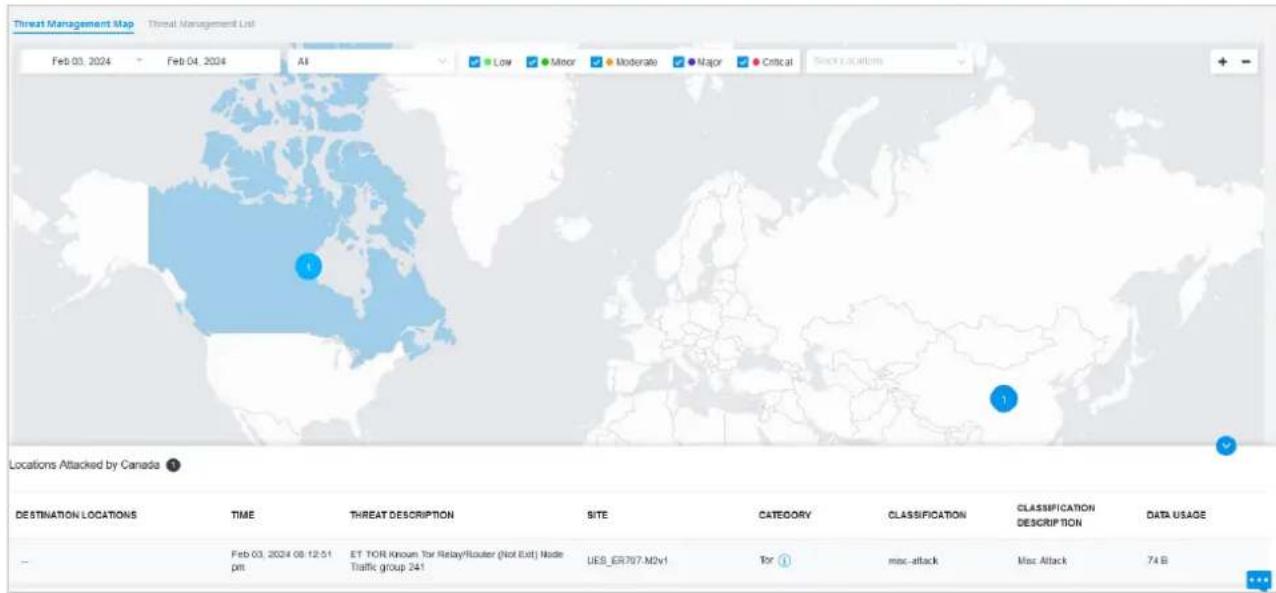This screenshot has height=593, width=1276.
Task: Click the CATEGORY column header
Action: [785, 515]
